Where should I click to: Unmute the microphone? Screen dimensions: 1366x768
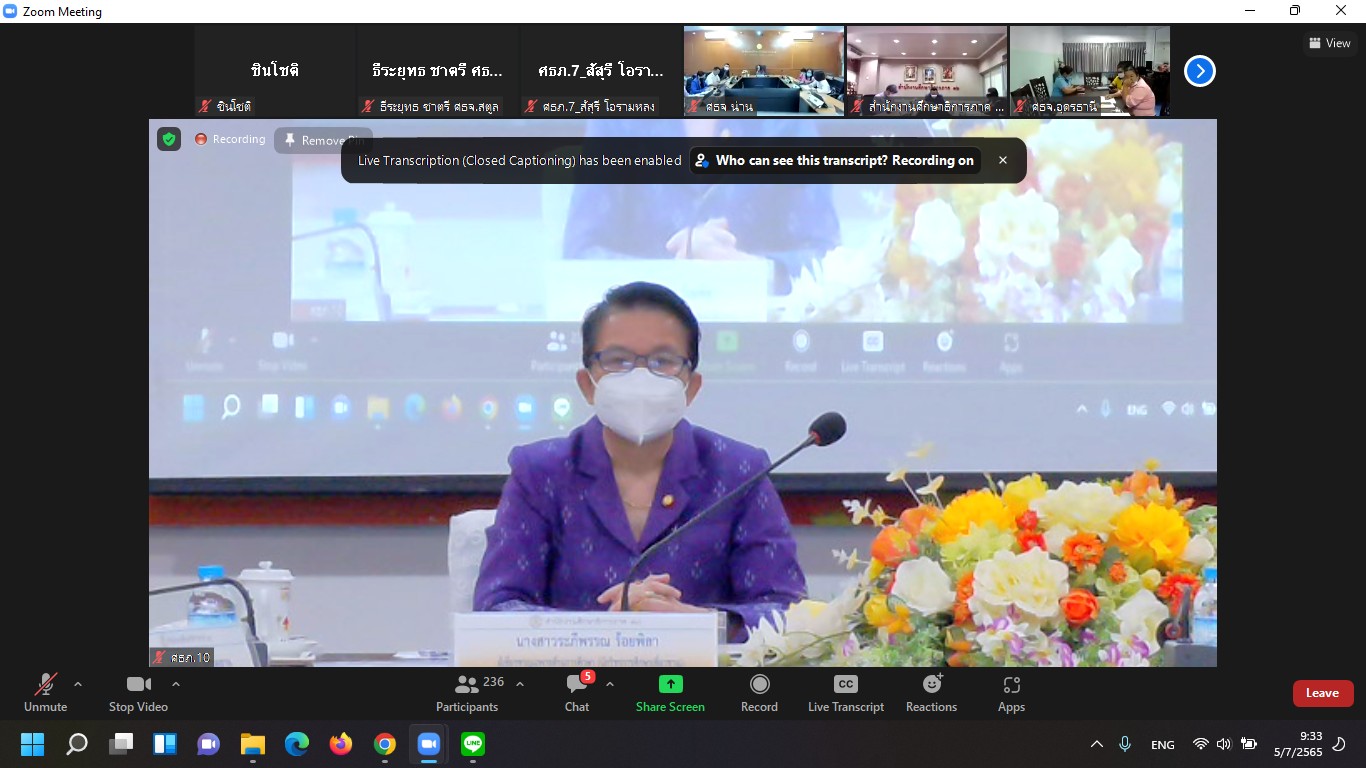click(x=46, y=693)
